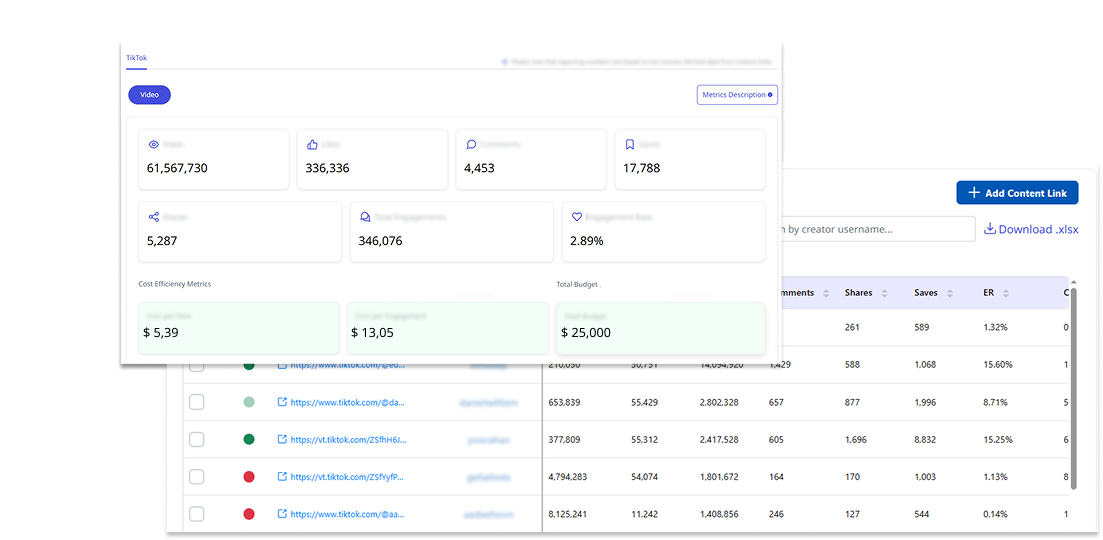Click the Download .xlsx link
The image size is (1103, 540).
tap(1031, 229)
